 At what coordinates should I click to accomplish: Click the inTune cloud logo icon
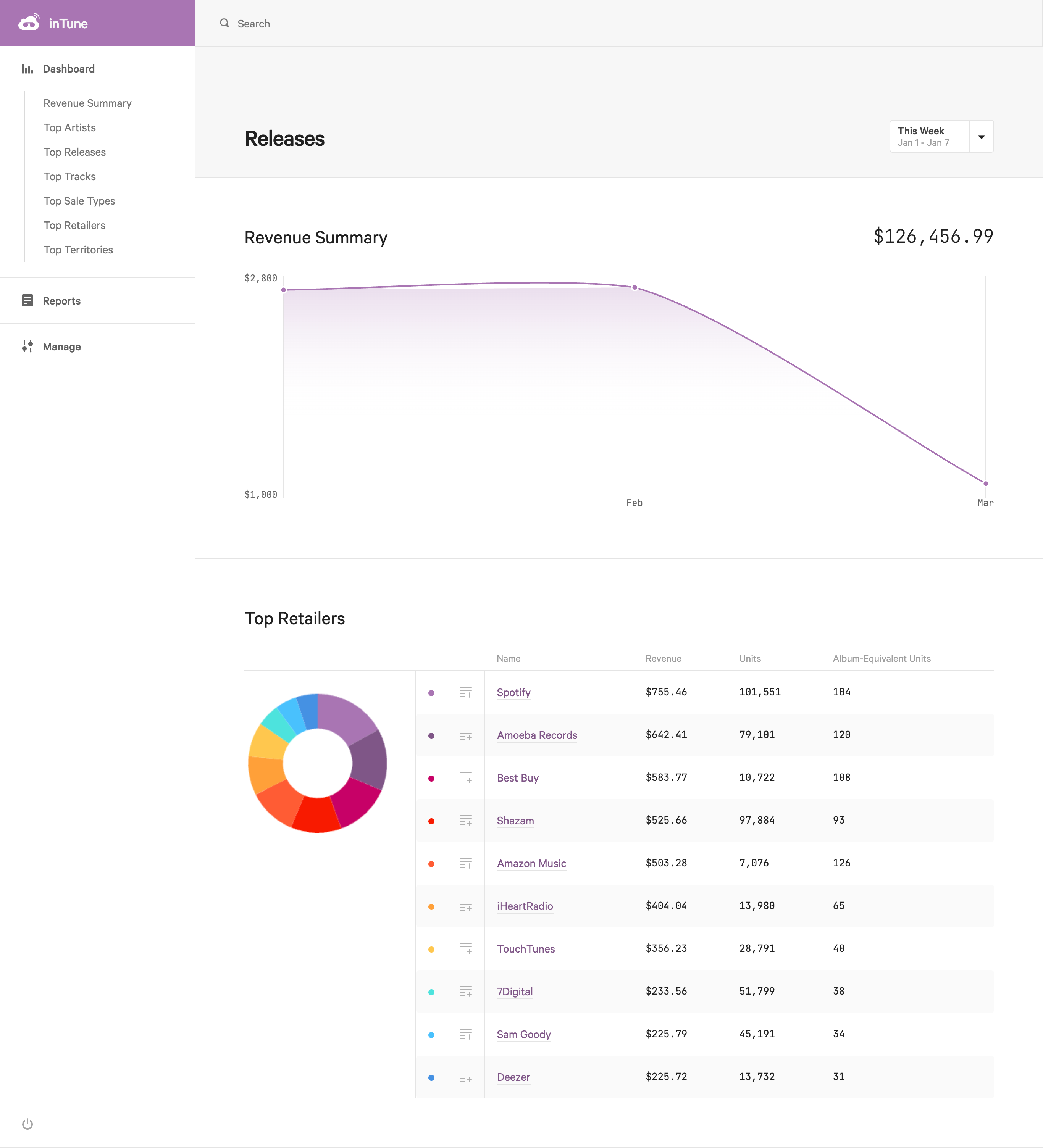tap(29, 22)
